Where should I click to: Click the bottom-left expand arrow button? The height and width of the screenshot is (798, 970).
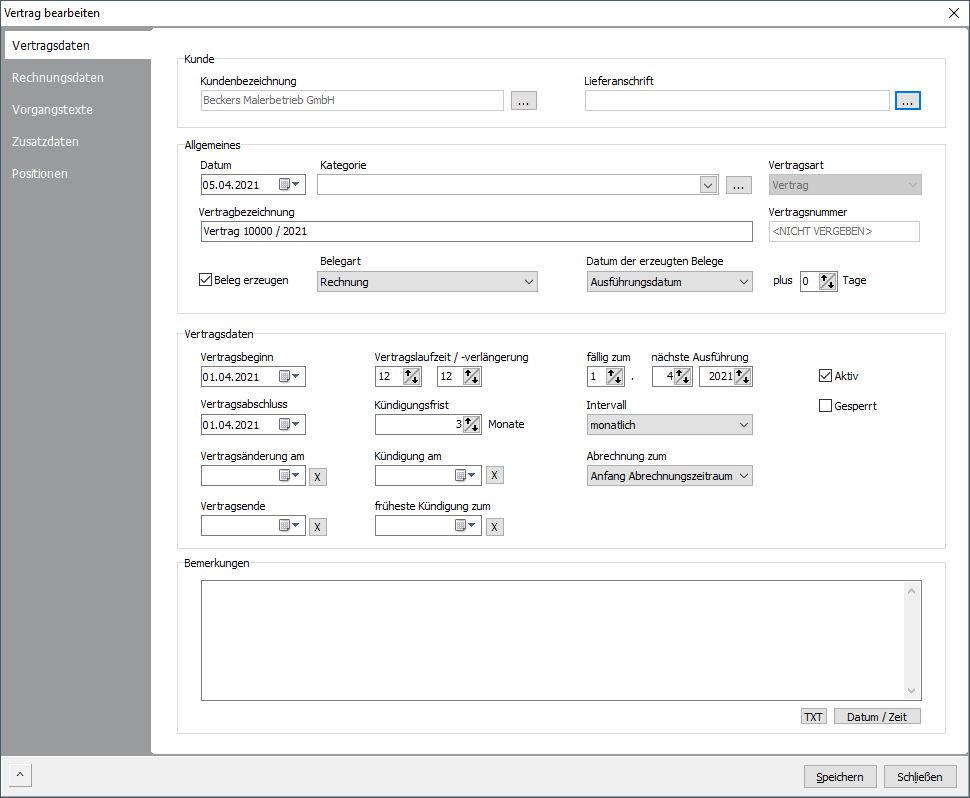19,774
